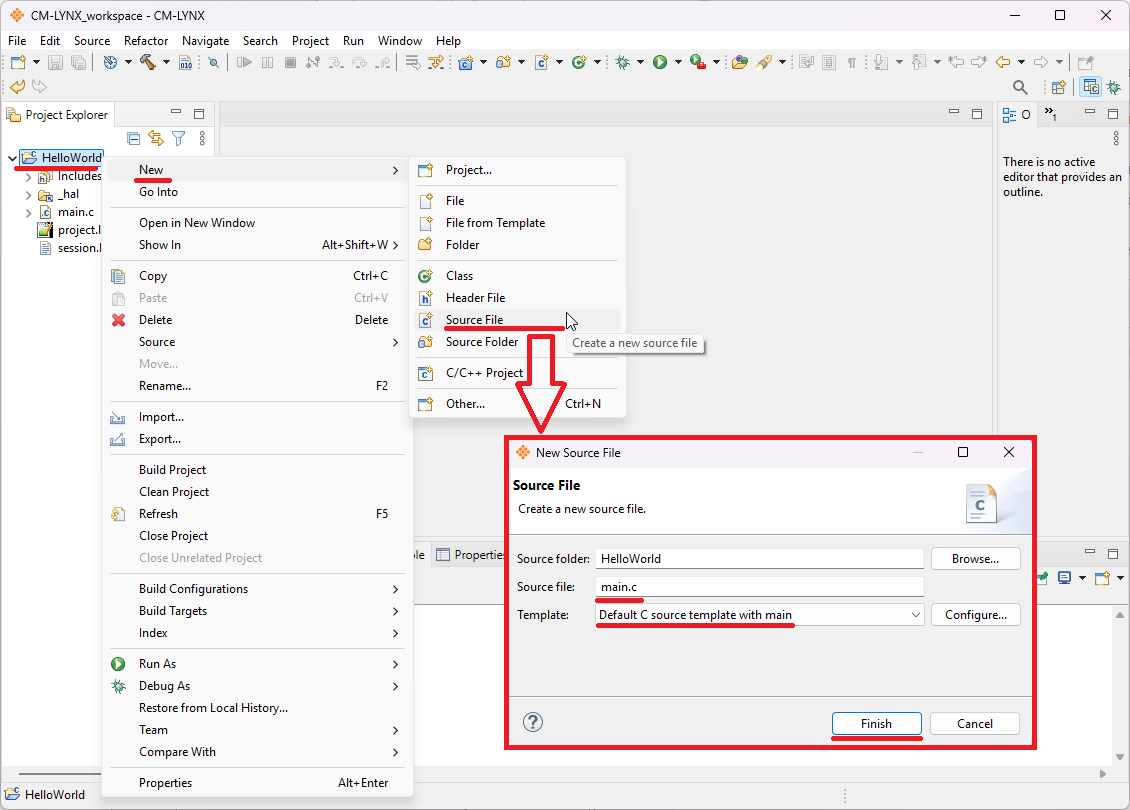
Task: Toggle Link with Editor in Project Explorer
Action: 156,139
